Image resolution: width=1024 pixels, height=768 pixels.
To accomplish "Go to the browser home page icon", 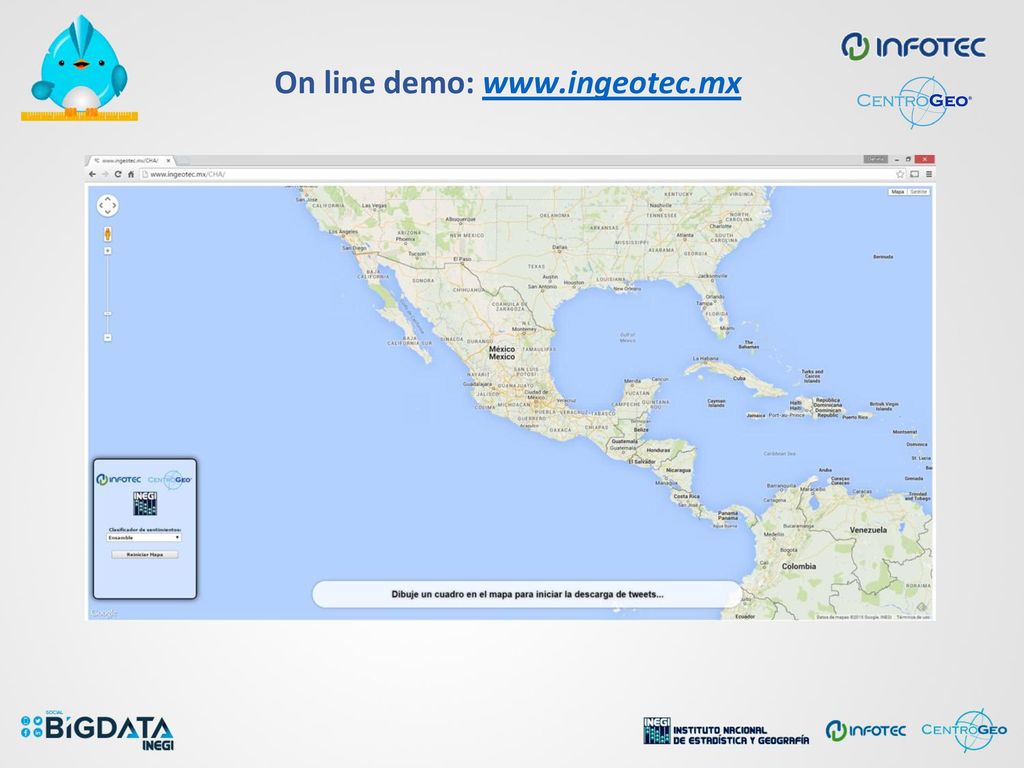I will click(x=131, y=174).
